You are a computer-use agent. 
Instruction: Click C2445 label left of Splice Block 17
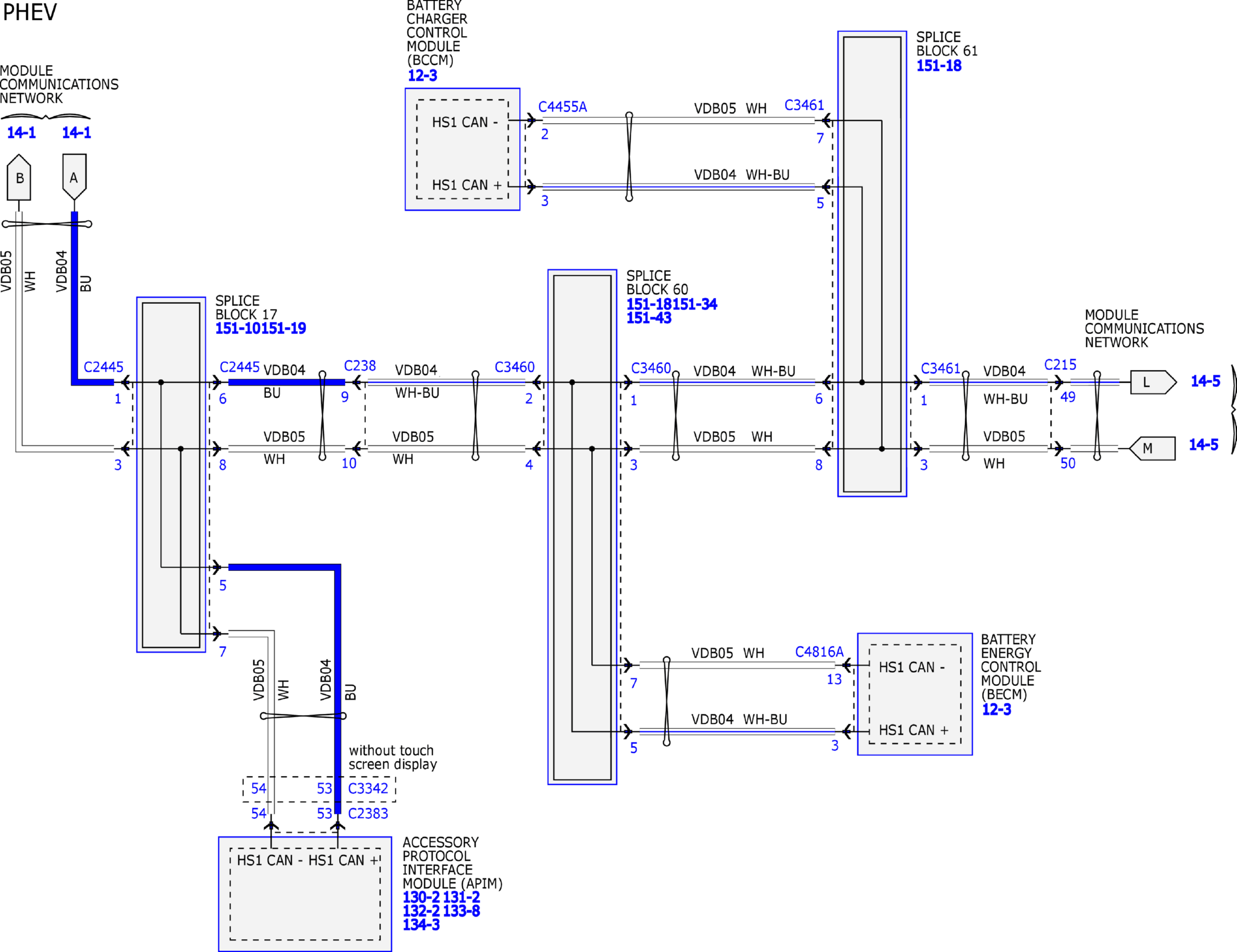(x=103, y=367)
